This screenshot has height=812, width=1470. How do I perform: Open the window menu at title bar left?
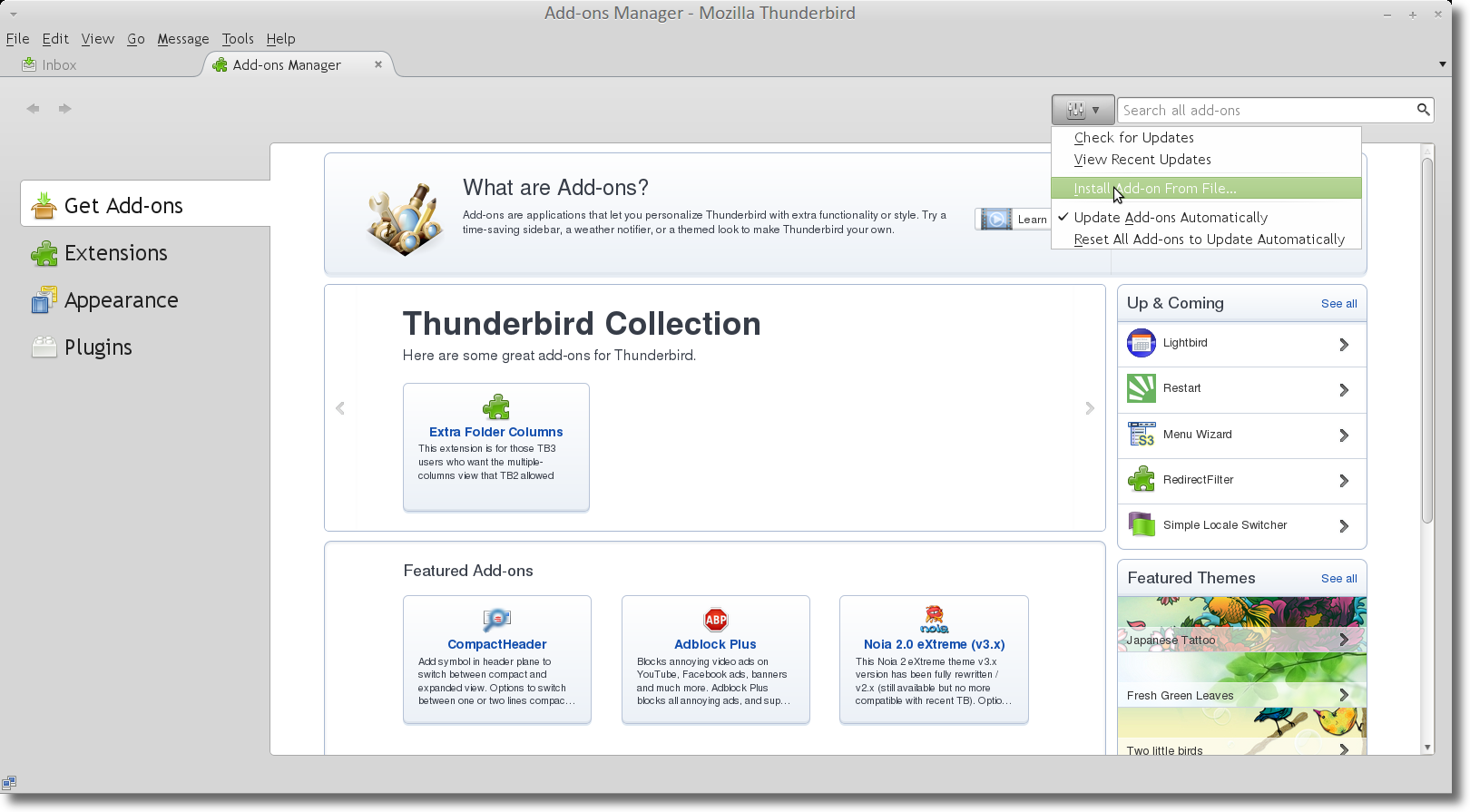coord(13,14)
